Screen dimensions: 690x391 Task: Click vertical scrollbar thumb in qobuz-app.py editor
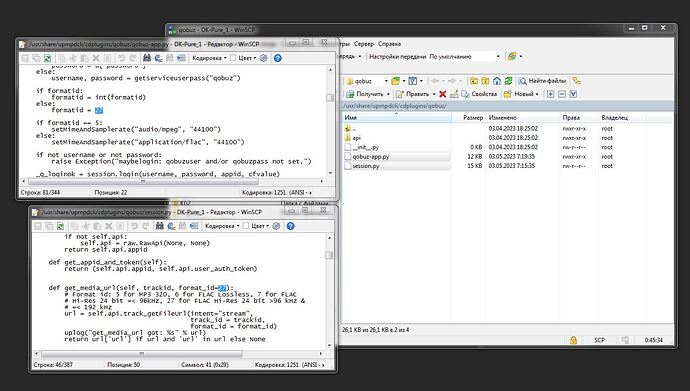[330, 97]
